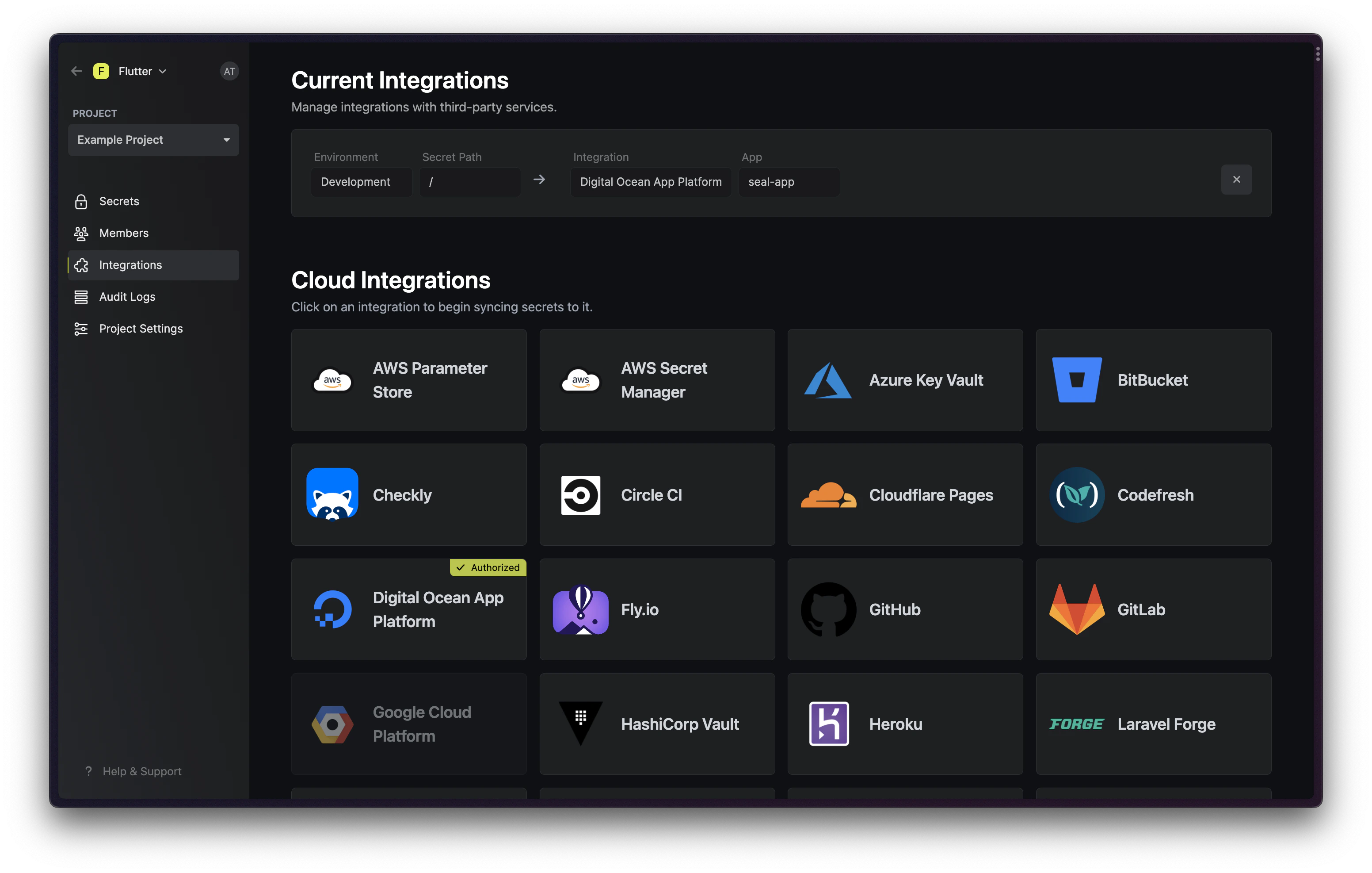Click the Audit Logs list icon

(x=81, y=297)
